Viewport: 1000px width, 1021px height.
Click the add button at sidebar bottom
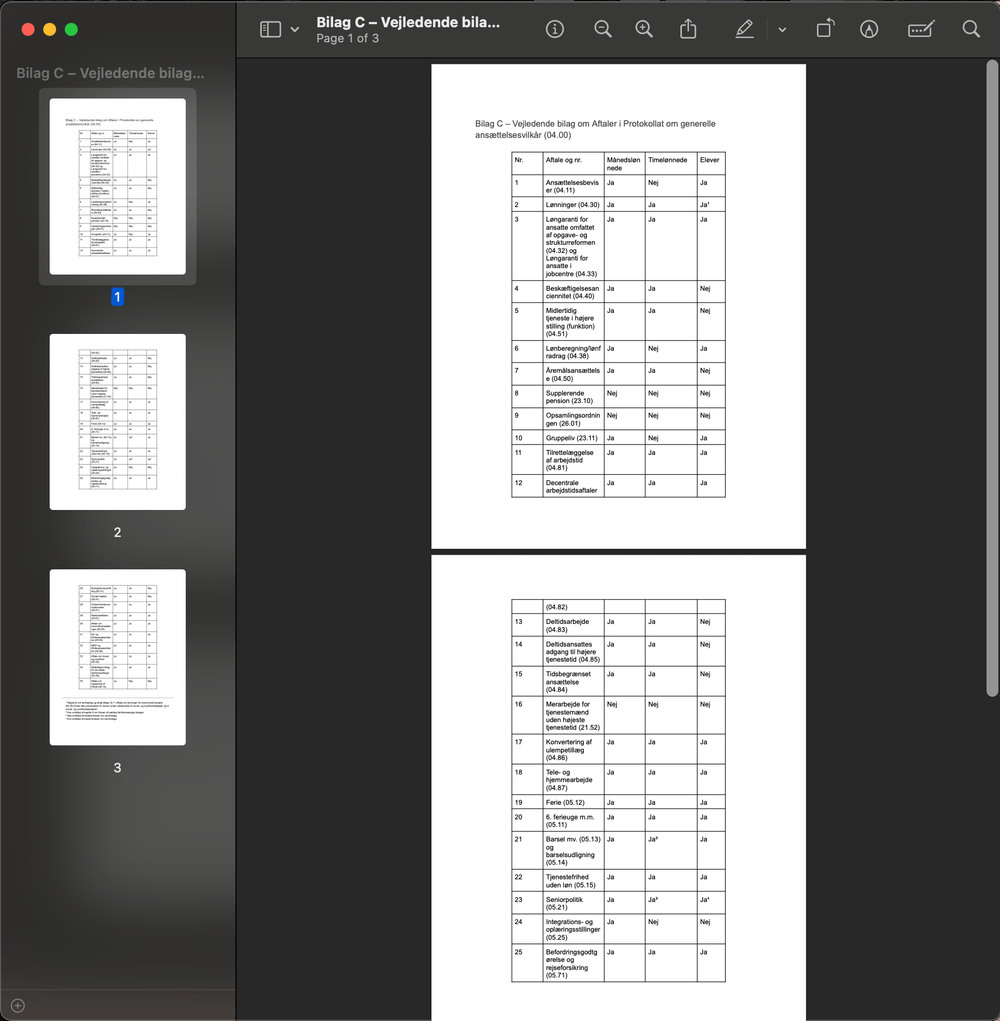[x=17, y=1005]
